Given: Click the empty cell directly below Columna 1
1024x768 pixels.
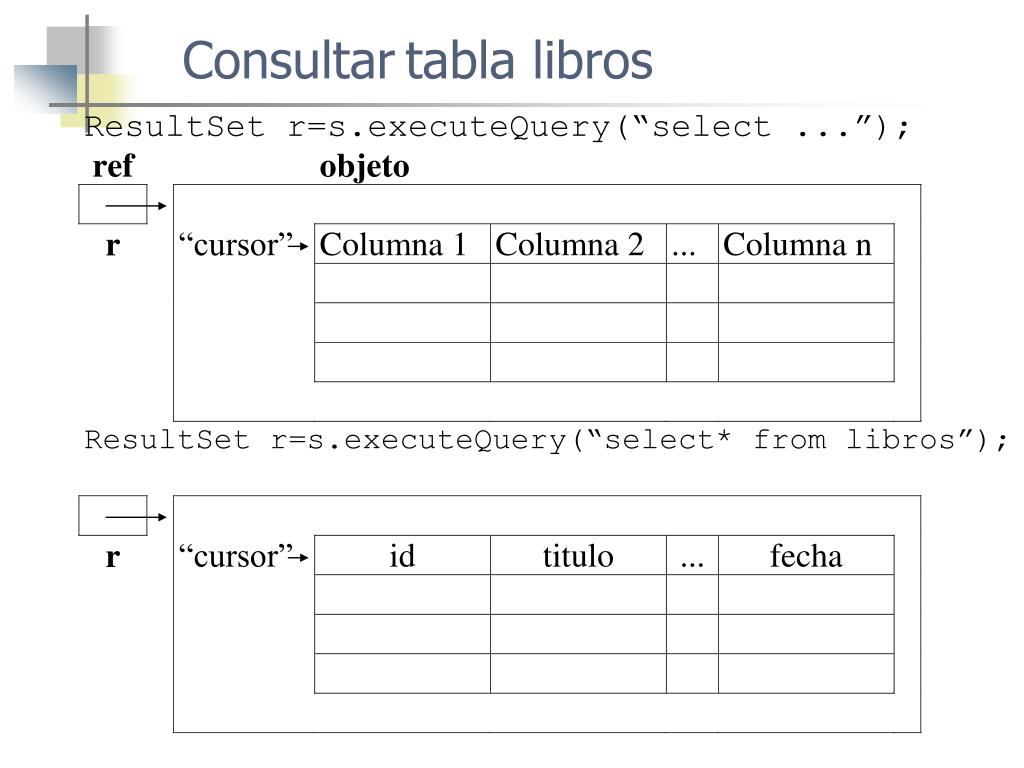Looking at the screenshot, I should [402, 283].
